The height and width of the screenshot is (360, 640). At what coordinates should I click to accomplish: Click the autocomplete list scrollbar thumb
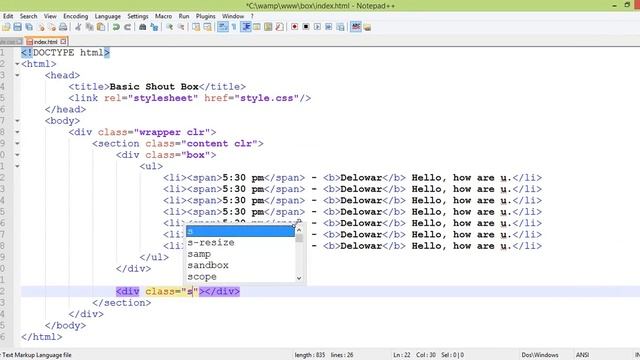(x=299, y=238)
